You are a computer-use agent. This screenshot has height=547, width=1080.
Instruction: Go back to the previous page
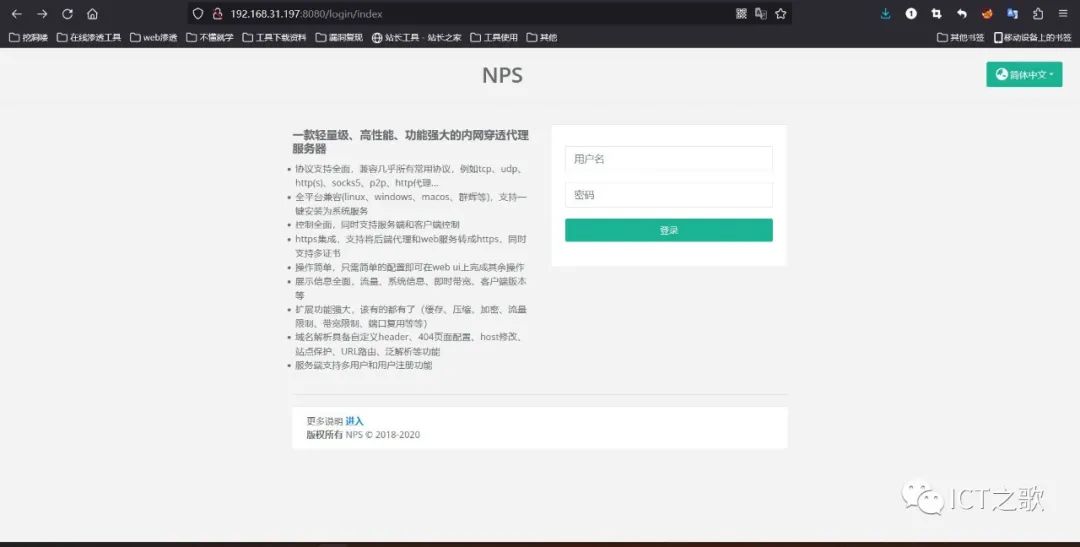[17, 14]
